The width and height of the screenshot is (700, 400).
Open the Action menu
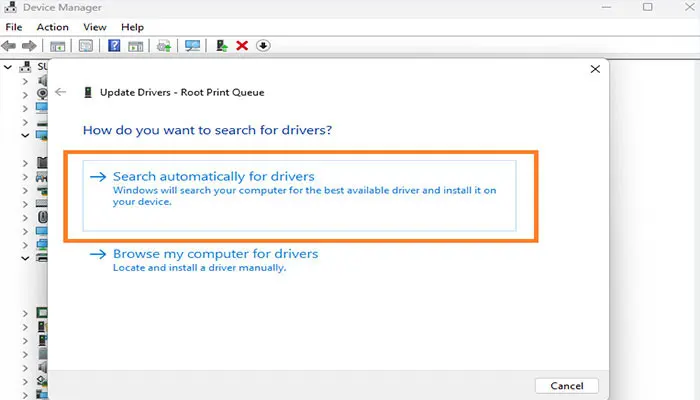pyautogui.click(x=53, y=27)
